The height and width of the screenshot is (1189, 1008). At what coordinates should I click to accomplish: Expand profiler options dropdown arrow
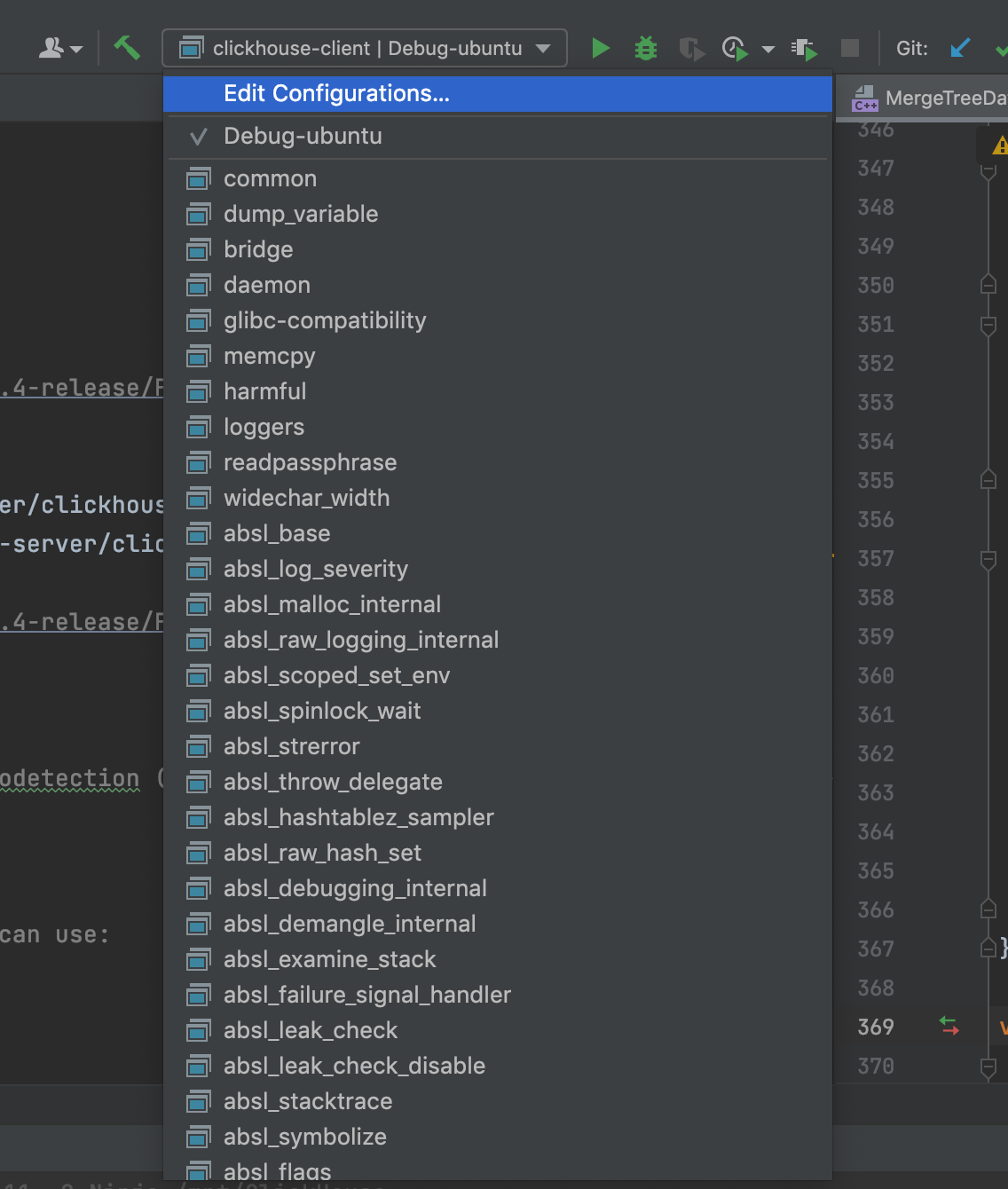click(768, 49)
